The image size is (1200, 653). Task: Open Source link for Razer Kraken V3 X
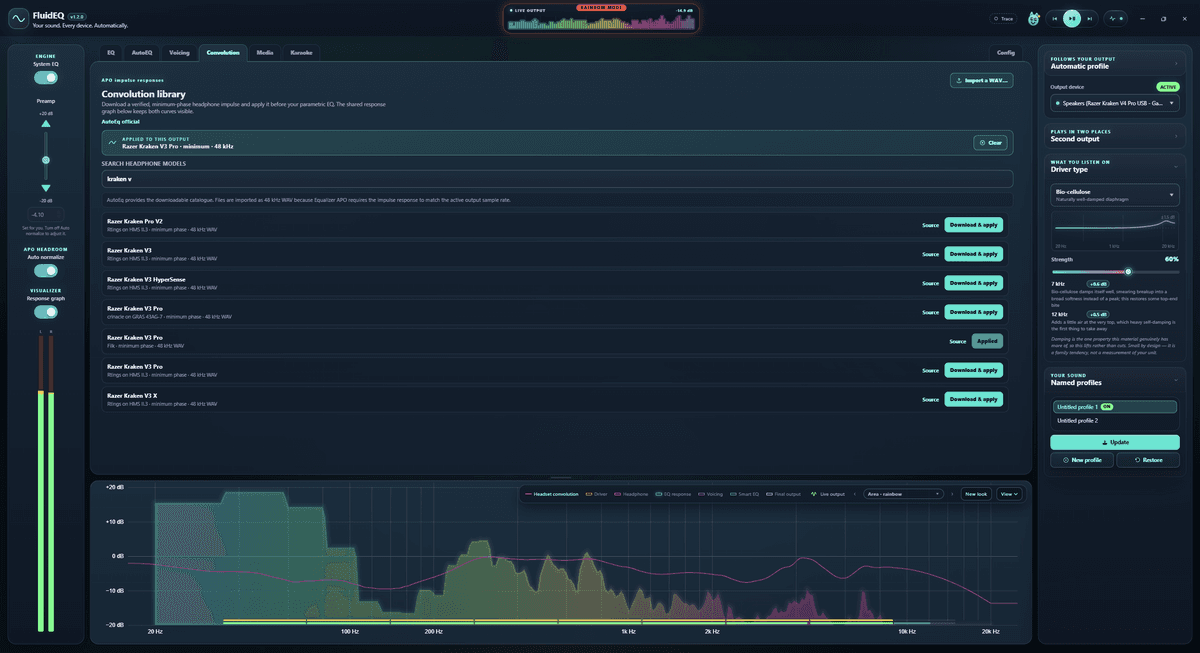pyautogui.click(x=930, y=399)
